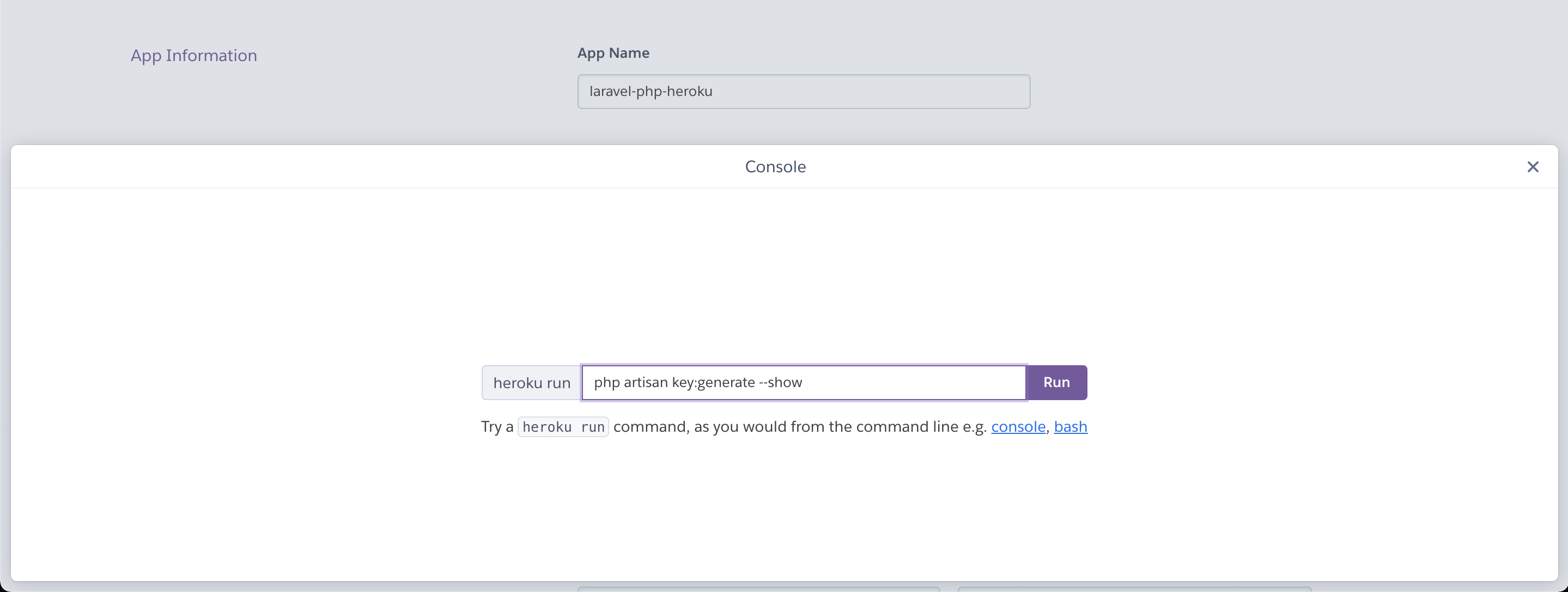Click the App Name label
This screenshot has height=592, width=1568.
point(613,53)
